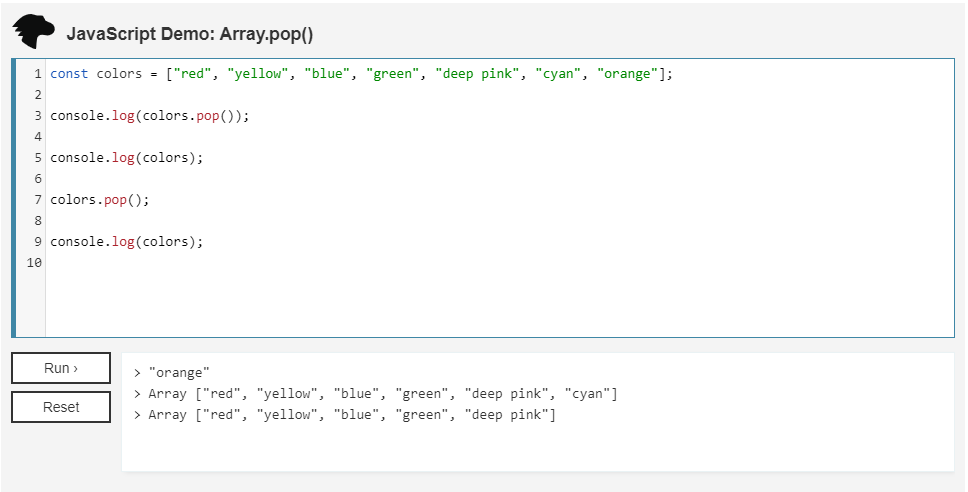
Task: Click the "JavaScript Demo: Array.pop()" title
Action: coord(190,34)
